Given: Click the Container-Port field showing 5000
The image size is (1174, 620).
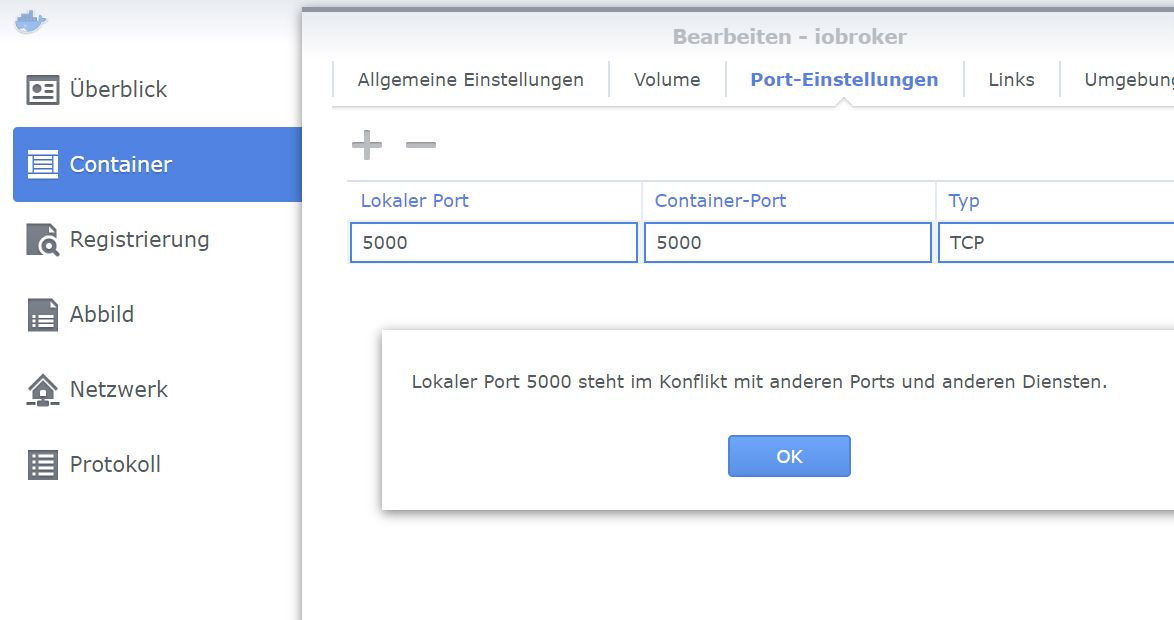Looking at the screenshot, I should pos(788,243).
